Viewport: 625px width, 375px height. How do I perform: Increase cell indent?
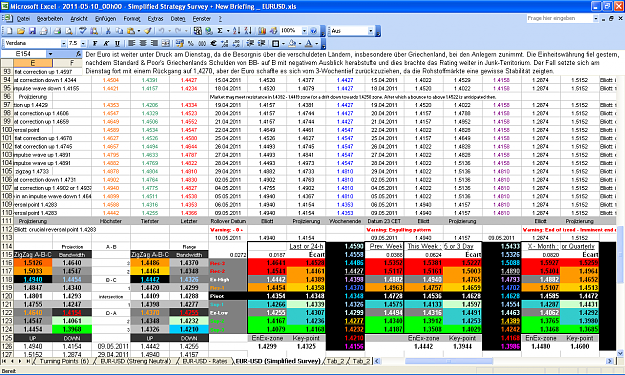click(261, 43)
